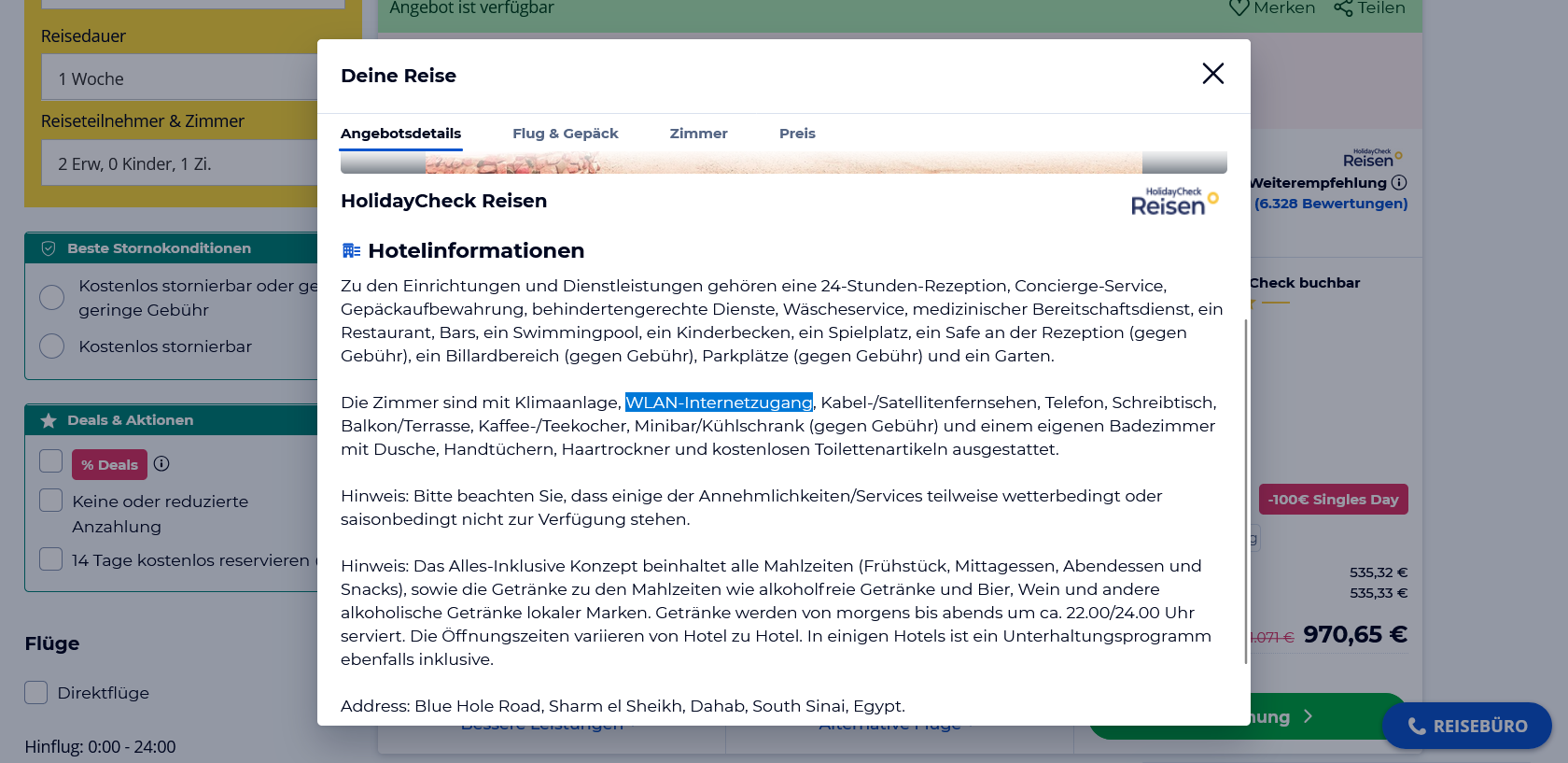
Task: Click the Weiterempfehlung info icon
Action: [1398, 183]
